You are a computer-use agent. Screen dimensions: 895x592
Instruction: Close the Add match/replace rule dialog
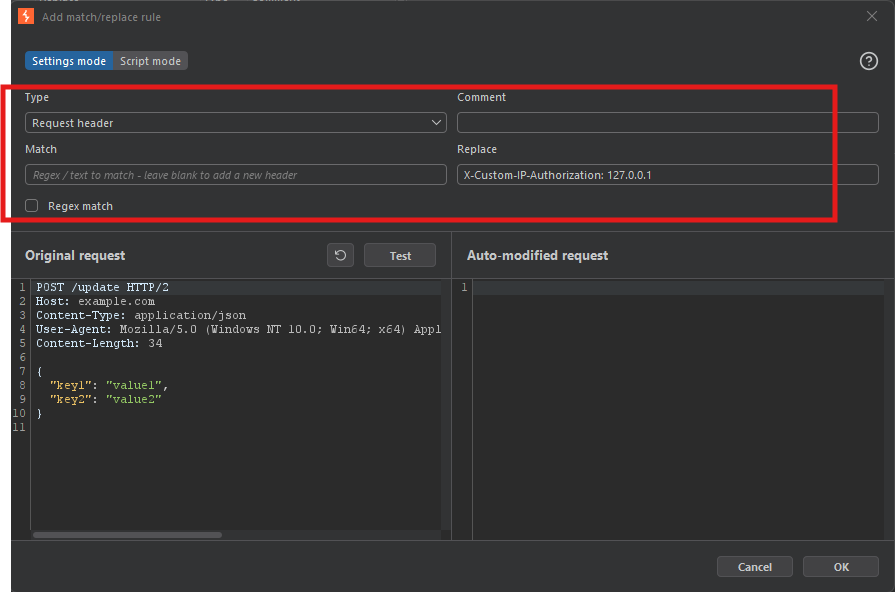coord(872,16)
